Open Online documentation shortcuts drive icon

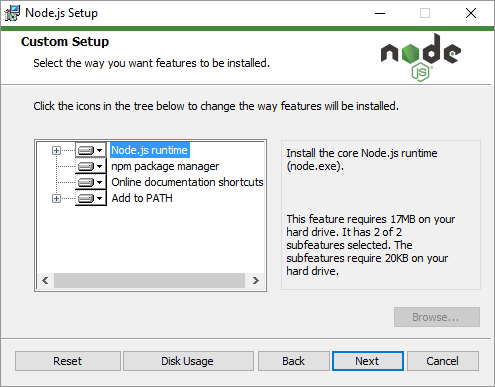click(86, 182)
